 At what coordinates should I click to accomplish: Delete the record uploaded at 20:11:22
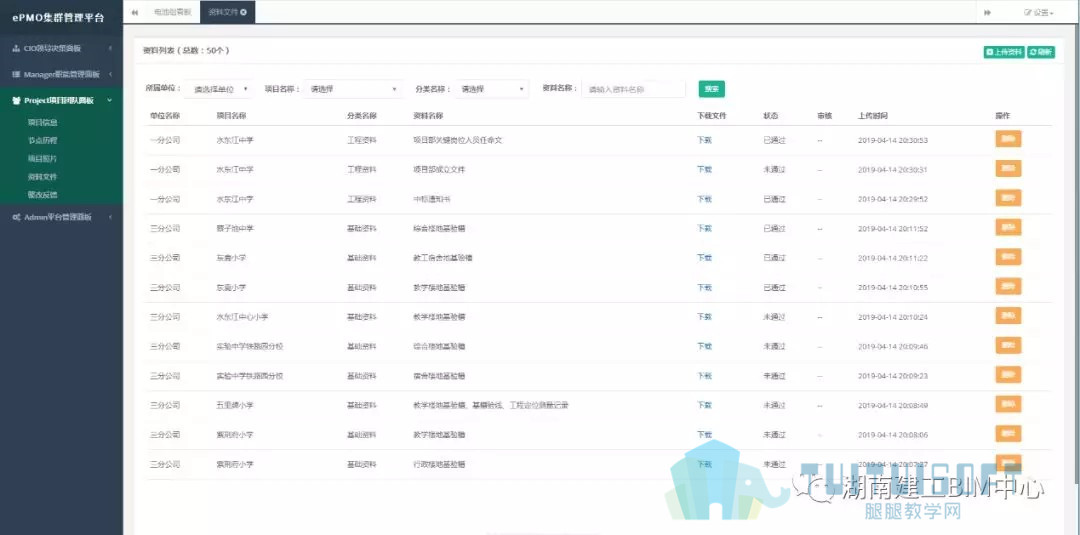[1008, 257]
